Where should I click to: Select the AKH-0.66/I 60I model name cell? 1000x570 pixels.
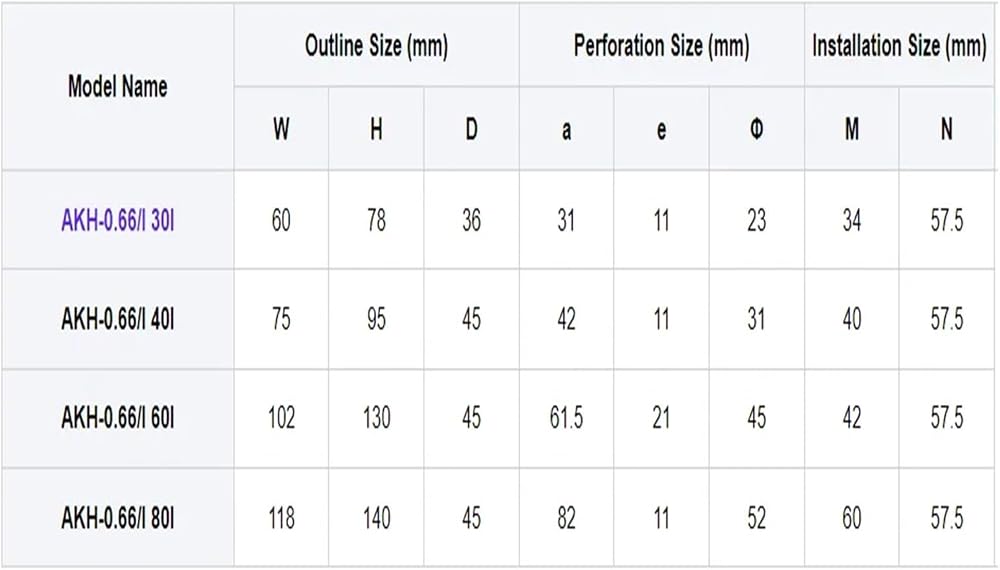click(117, 418)
